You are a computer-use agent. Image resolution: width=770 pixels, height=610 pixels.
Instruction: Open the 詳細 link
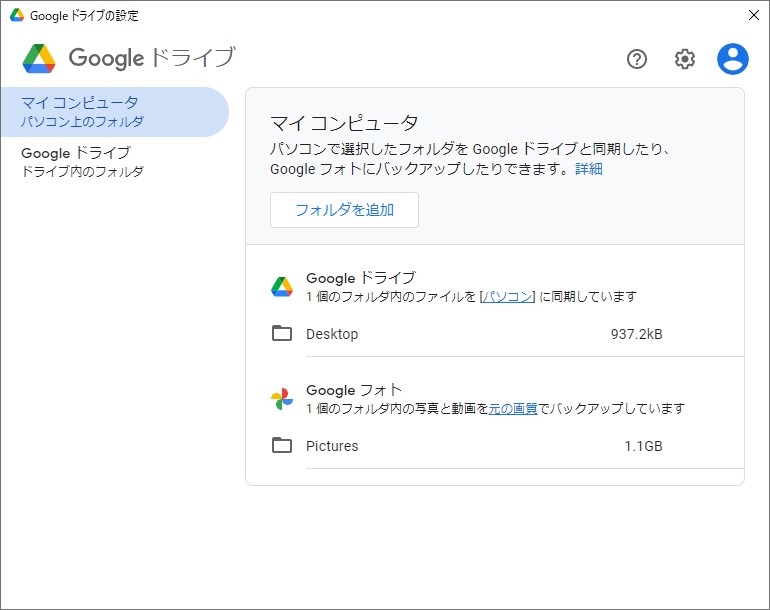pos(589,169)
